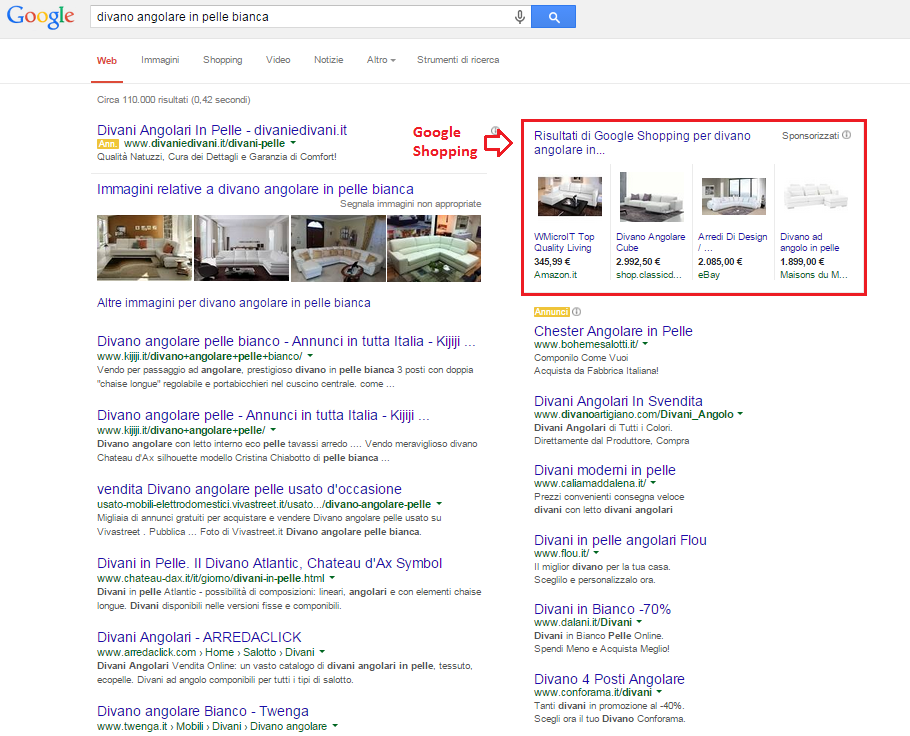Go to the Video tab
910x736 pixels.
(x=278, y=60)
